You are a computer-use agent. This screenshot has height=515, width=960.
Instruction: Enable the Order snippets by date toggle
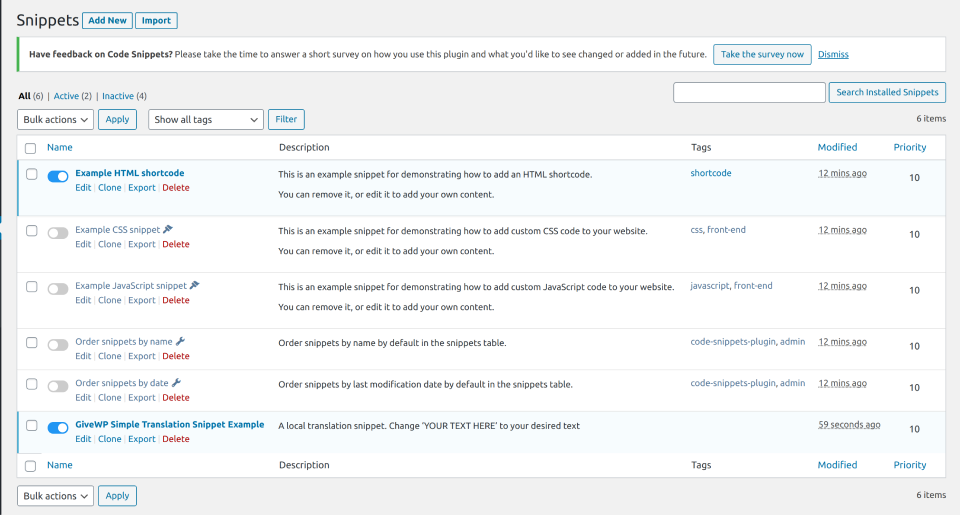tap(58, 386)
